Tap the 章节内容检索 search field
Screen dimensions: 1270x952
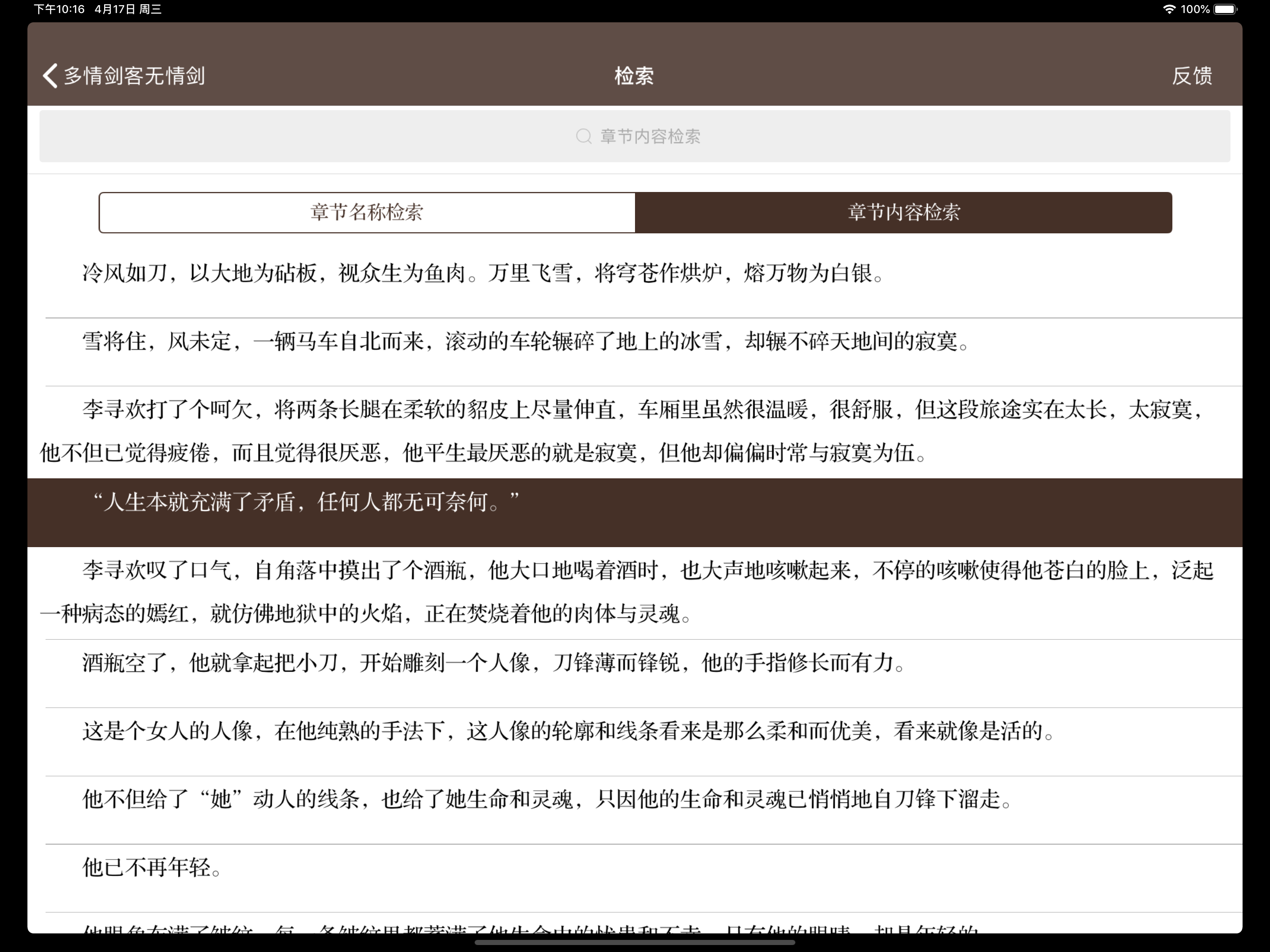(x=635, y=136)
